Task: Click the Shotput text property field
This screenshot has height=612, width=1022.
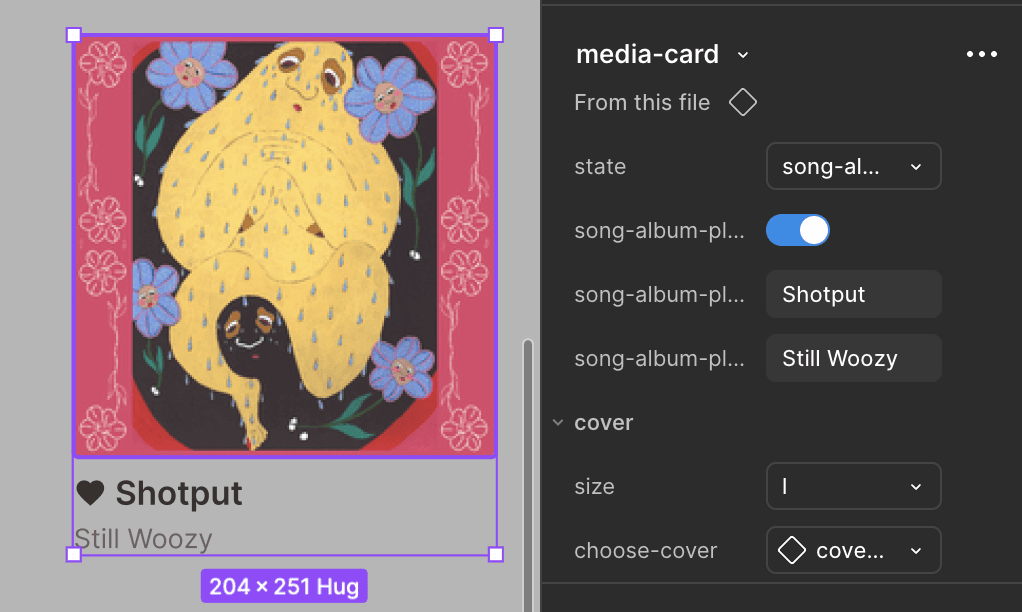Action: pos(853,294)
